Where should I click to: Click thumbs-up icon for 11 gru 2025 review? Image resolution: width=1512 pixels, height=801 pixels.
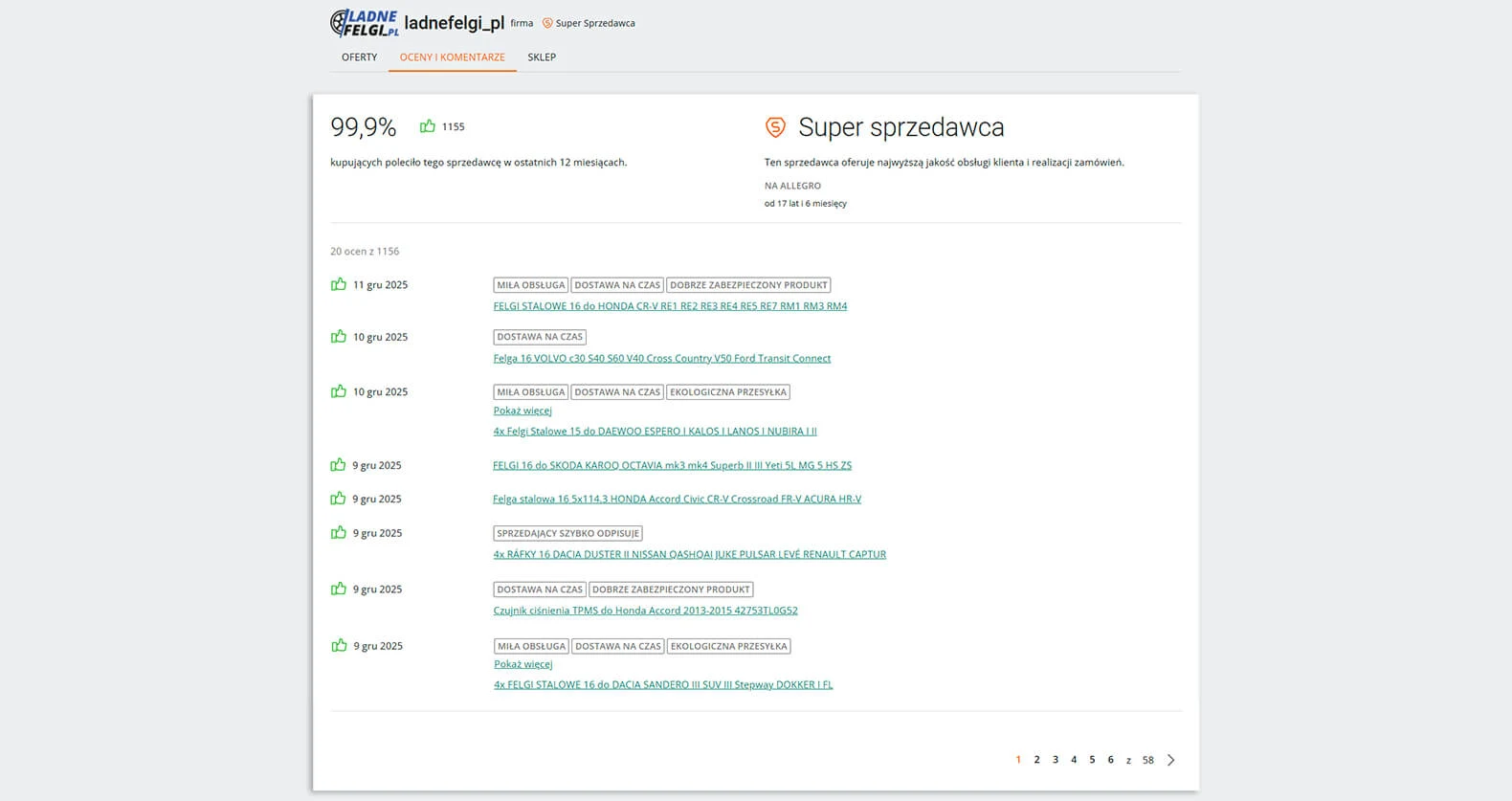[339, 284]
